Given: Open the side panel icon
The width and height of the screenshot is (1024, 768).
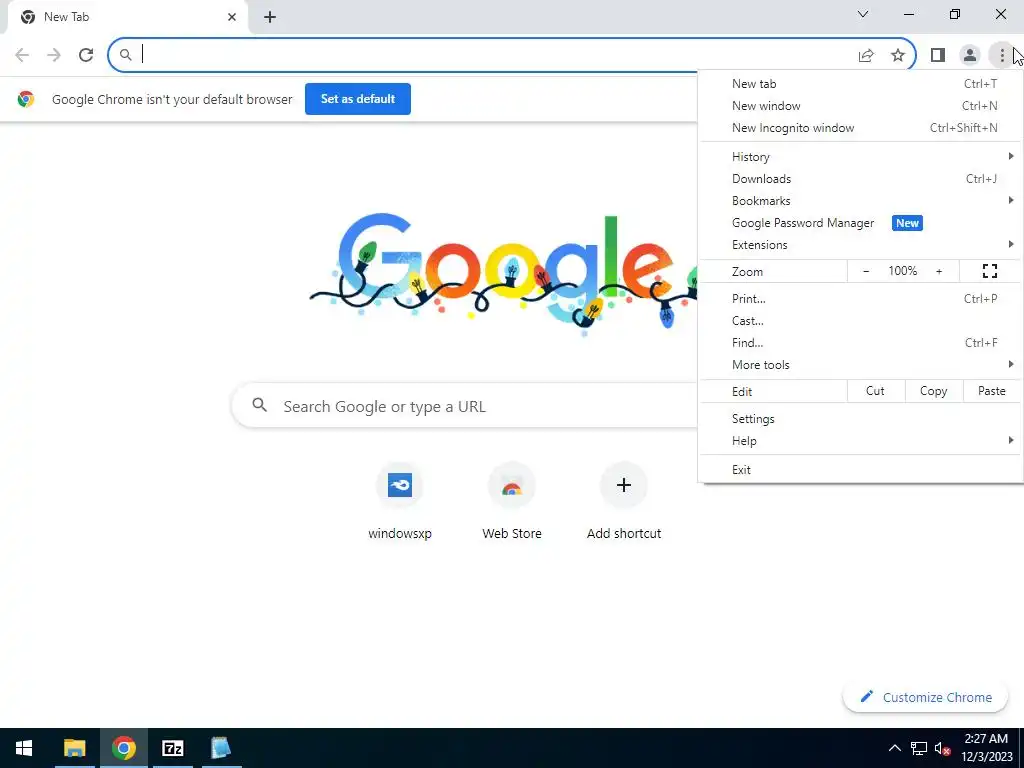Looking at the screenshot, I should click(938, 55).
